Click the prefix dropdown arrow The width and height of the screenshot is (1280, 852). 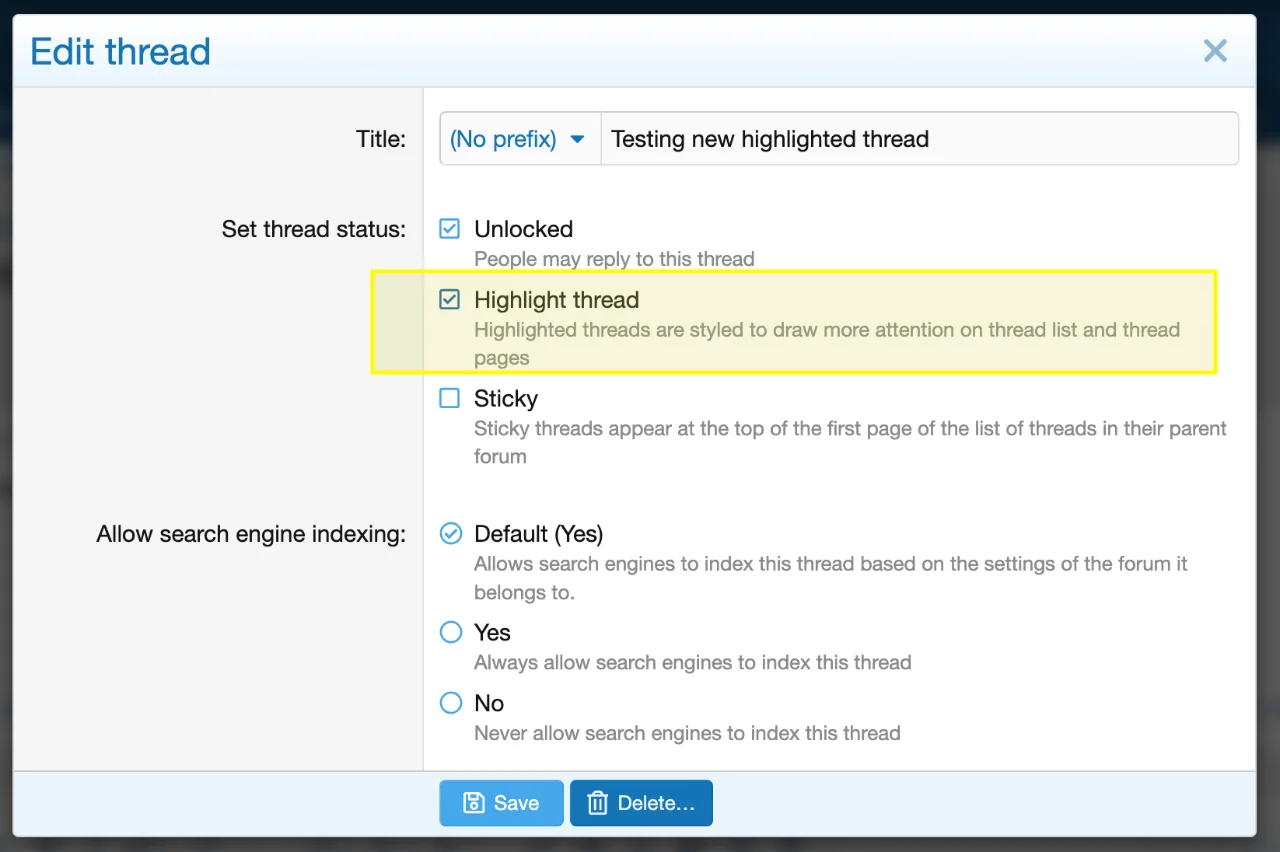click(x=577, y=139)
